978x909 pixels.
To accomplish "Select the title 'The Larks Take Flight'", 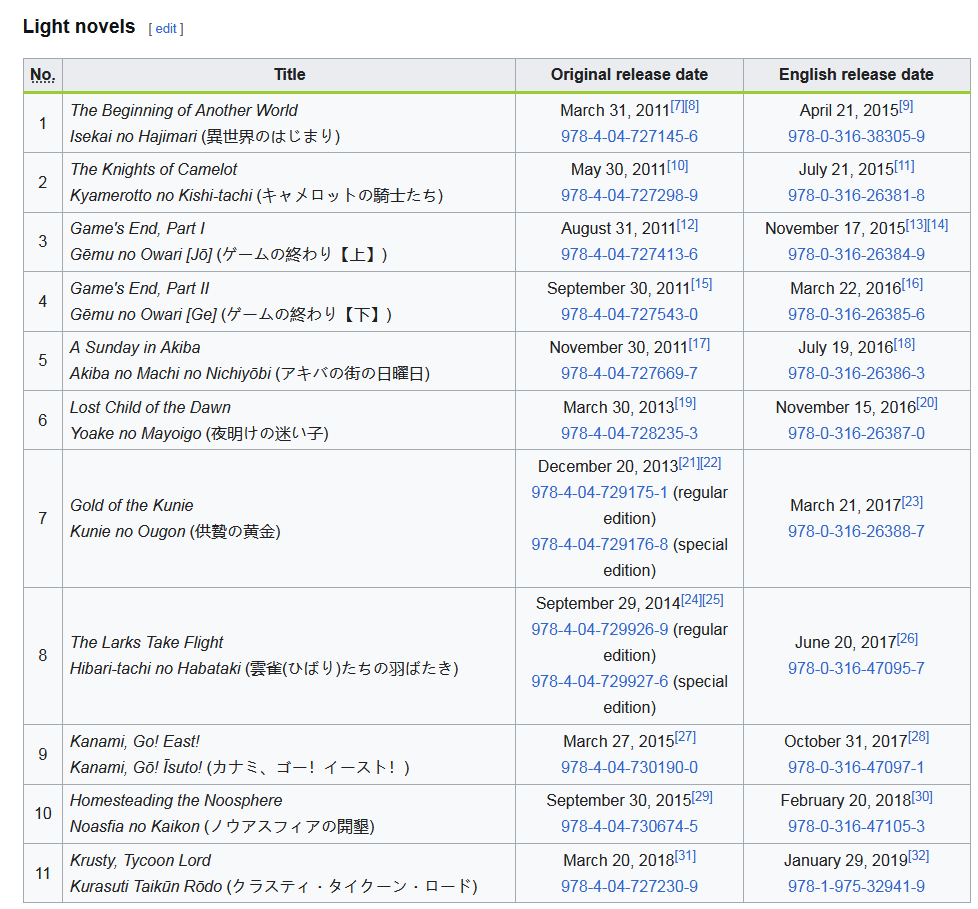I will click(147, 643).
